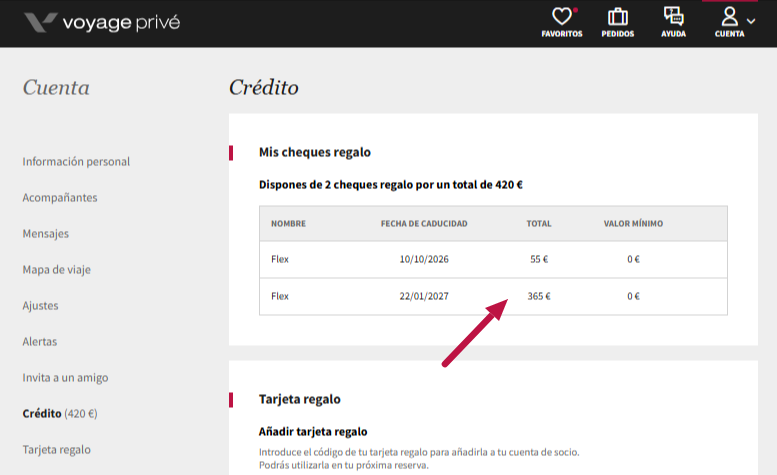Click the Cuenta sidebar title
The width and height of the screenshot is (777, 475).
(x=56, y=88)
